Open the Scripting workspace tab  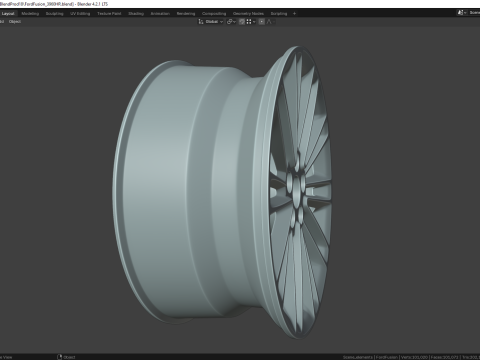[x=279, y=14]
